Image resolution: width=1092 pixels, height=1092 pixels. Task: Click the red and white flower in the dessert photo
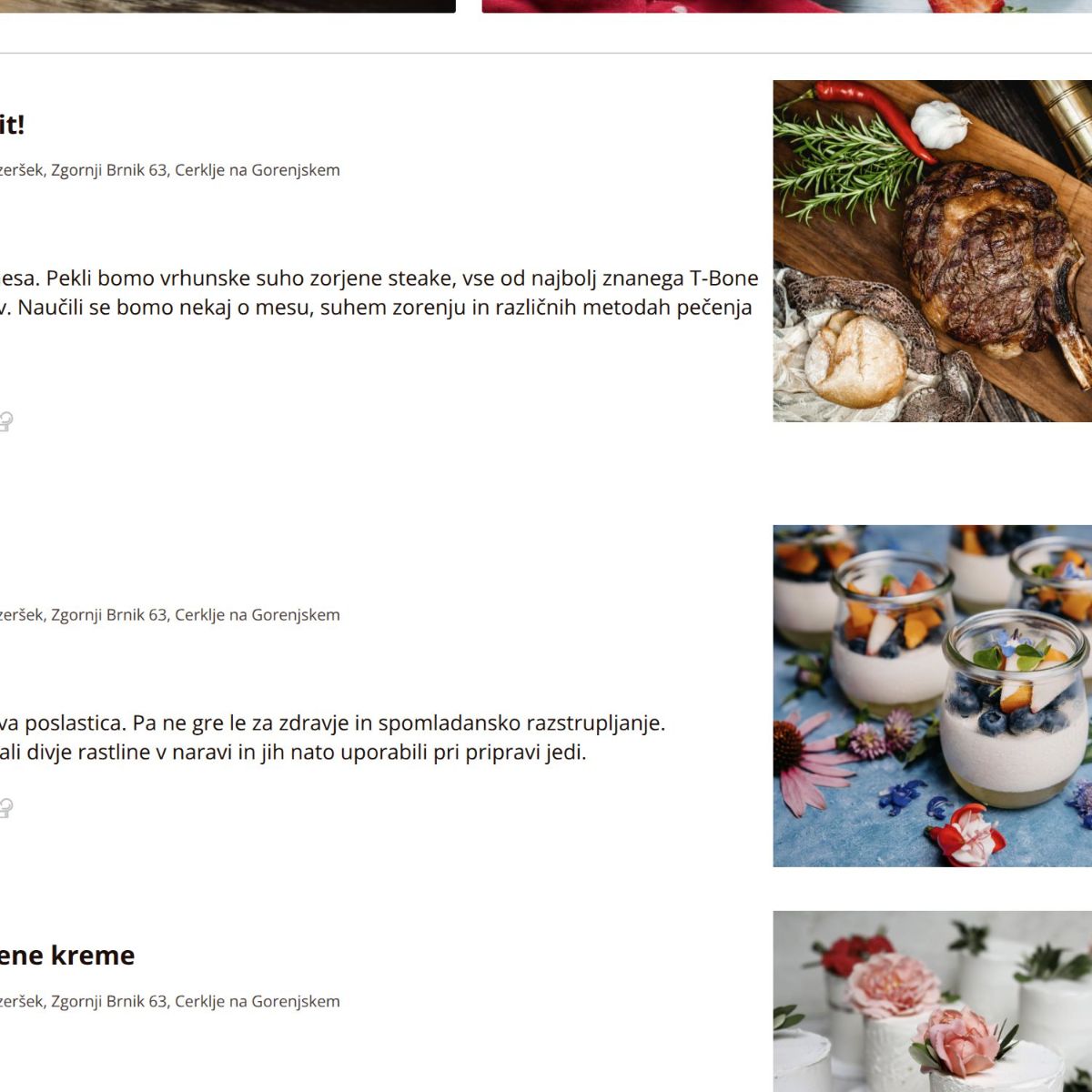[x=966, y=835]
